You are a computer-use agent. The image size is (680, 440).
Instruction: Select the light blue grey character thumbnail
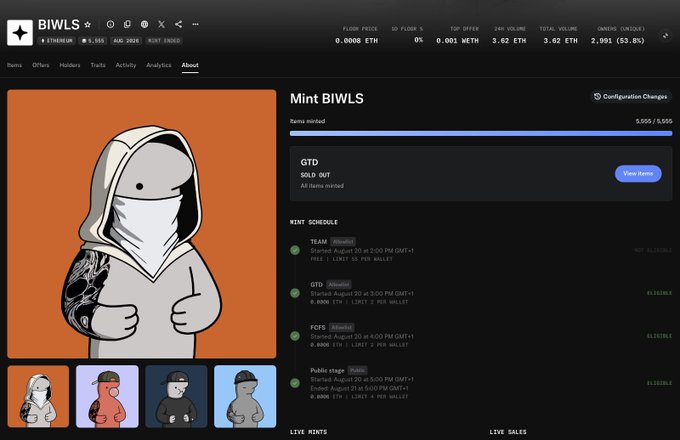(x=245, y=396)
